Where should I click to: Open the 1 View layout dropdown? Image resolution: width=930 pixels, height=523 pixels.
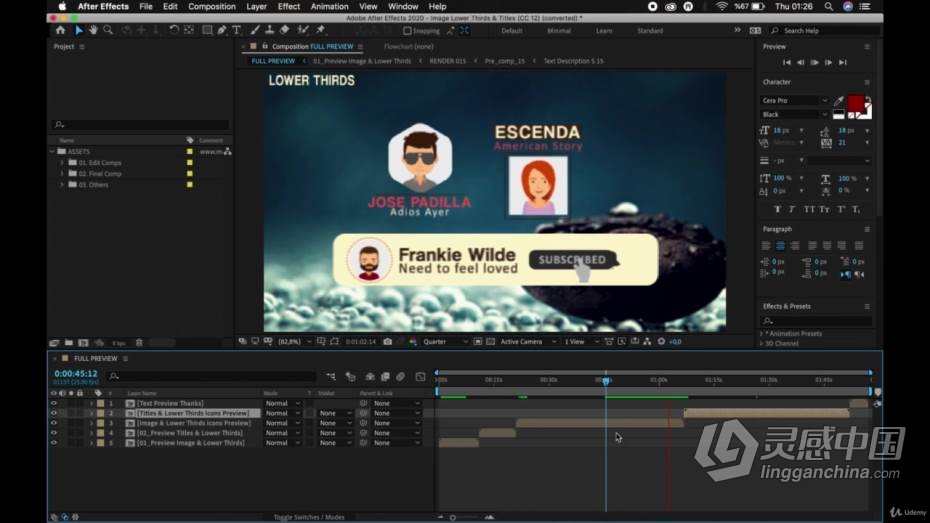[x=581, y=342]
